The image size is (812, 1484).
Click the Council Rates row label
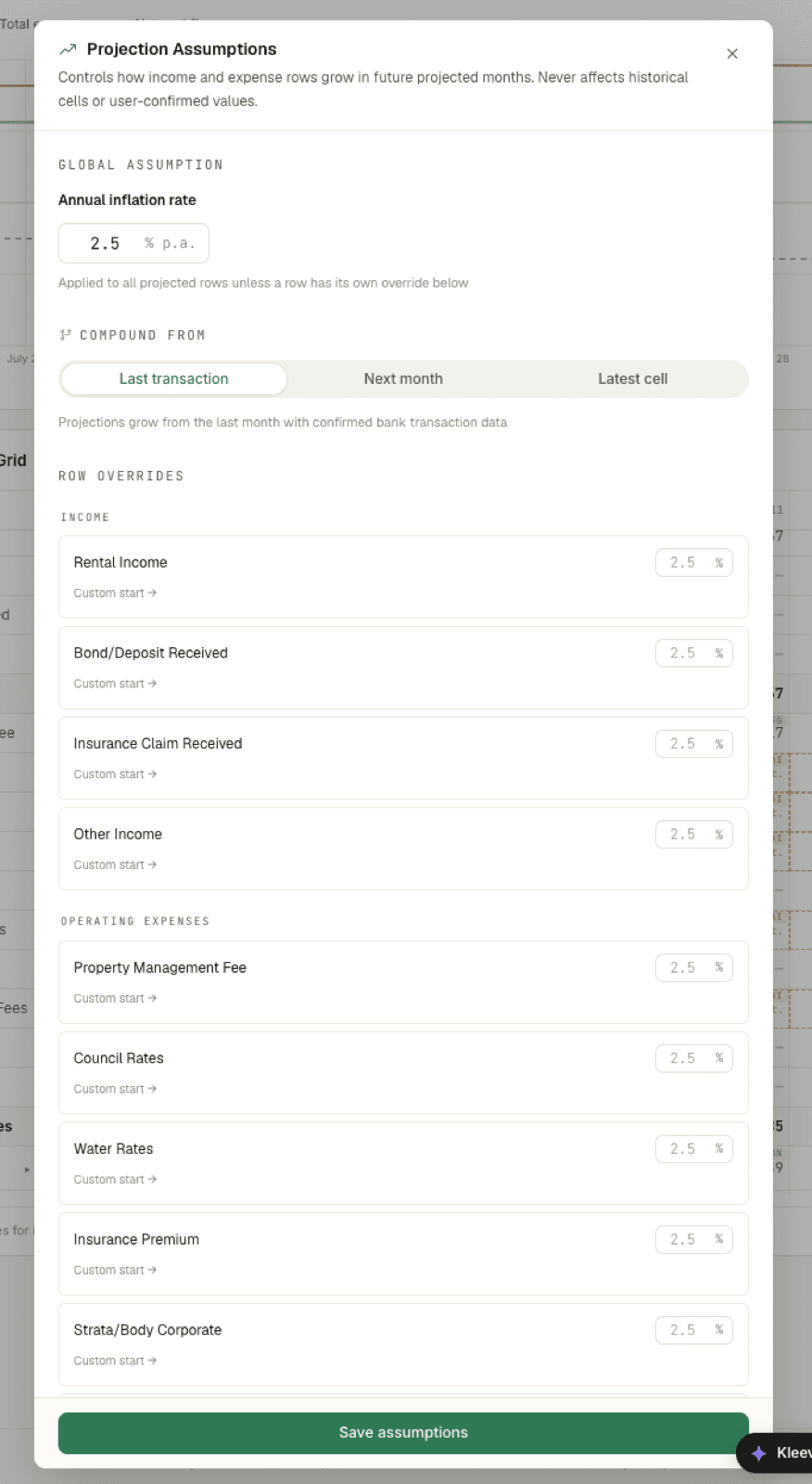119,1058
